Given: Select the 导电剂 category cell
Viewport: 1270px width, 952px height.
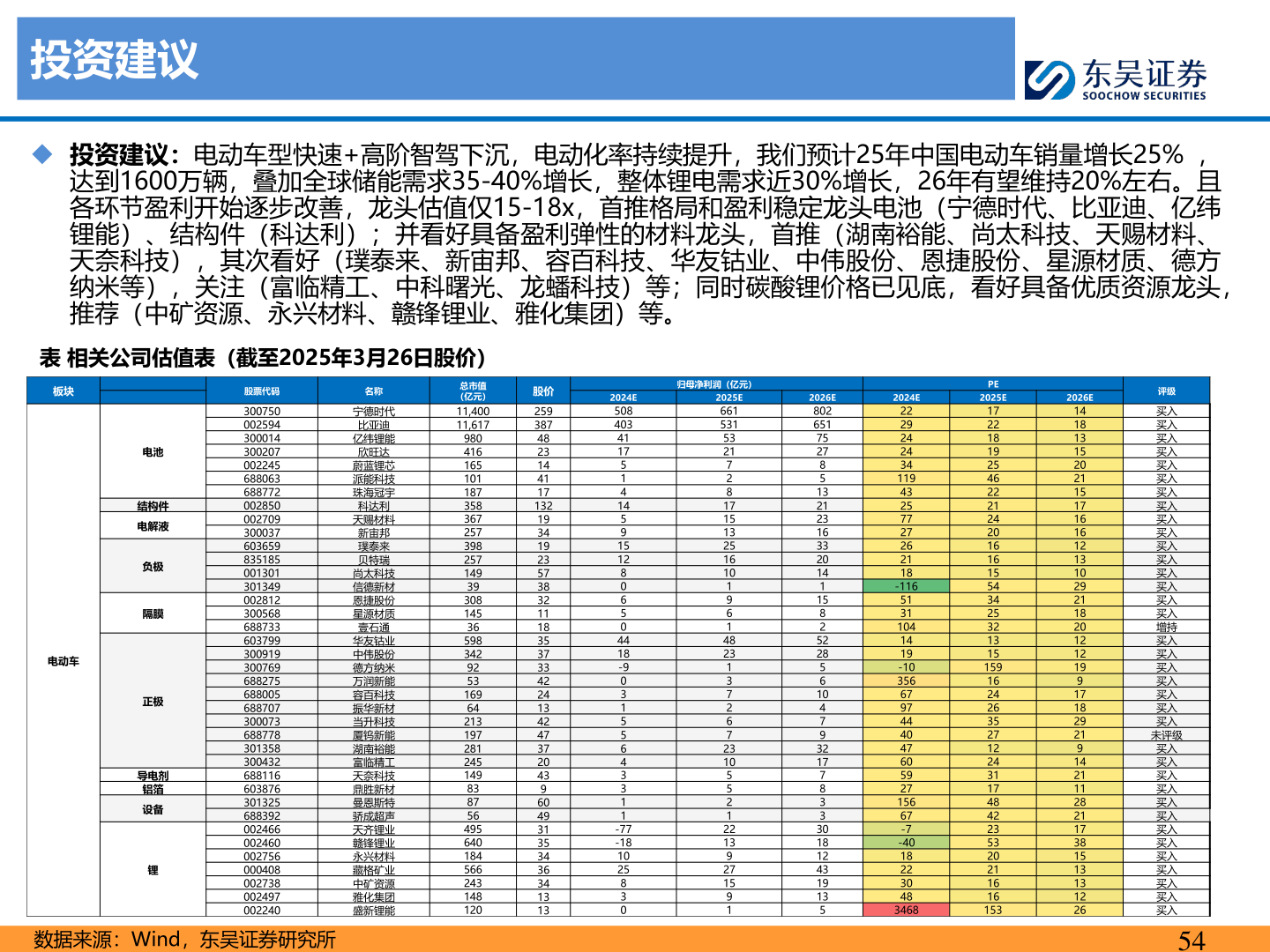Looking at the screenshot, I should (x=153, y=776).
